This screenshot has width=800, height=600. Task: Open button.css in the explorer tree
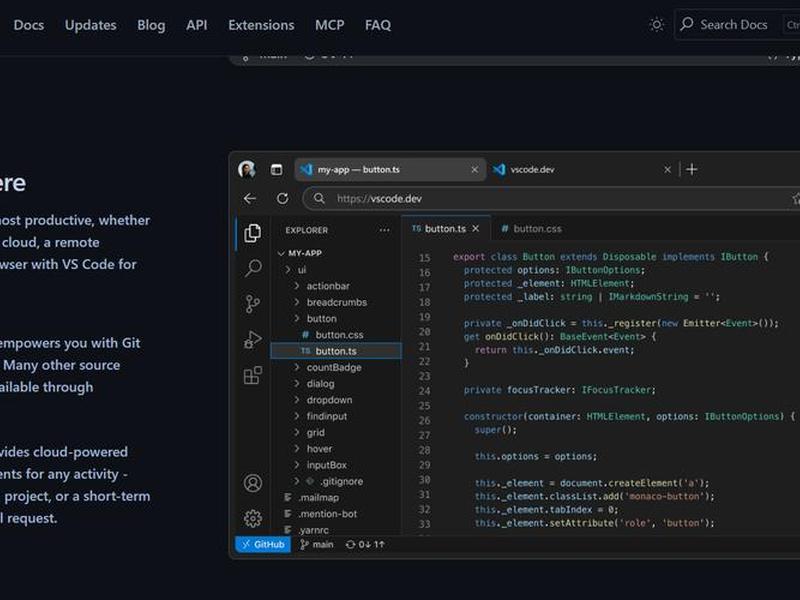[337, 335]
